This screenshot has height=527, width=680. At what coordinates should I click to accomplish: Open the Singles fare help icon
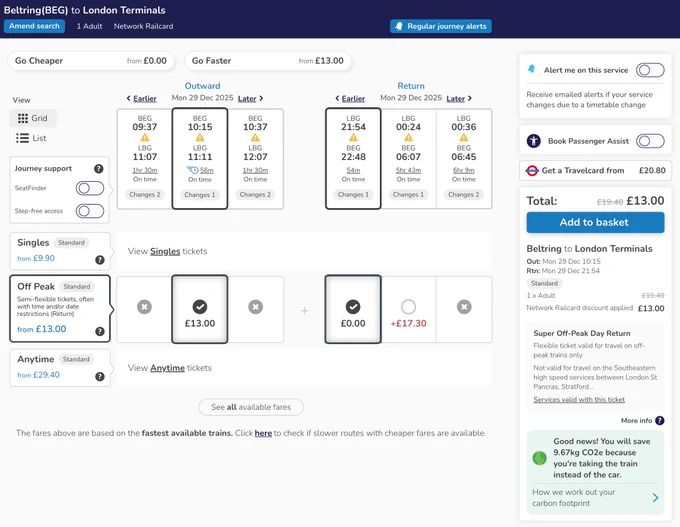[x=100, y=260]
